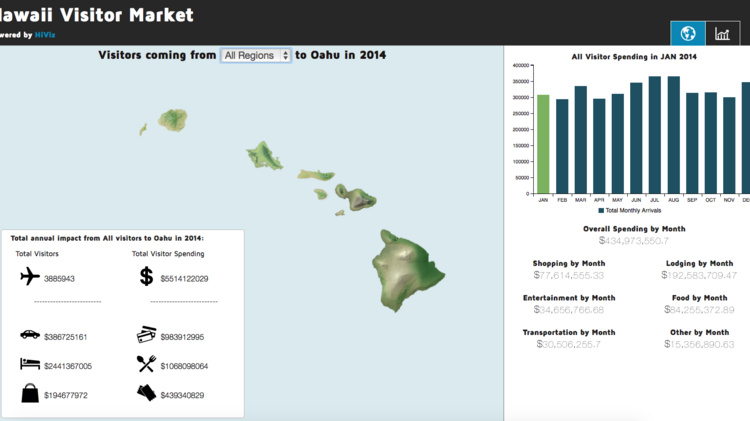Open the All Regions dropdown
The width and height of the screenshot is (750, 421).
point(256,56)
